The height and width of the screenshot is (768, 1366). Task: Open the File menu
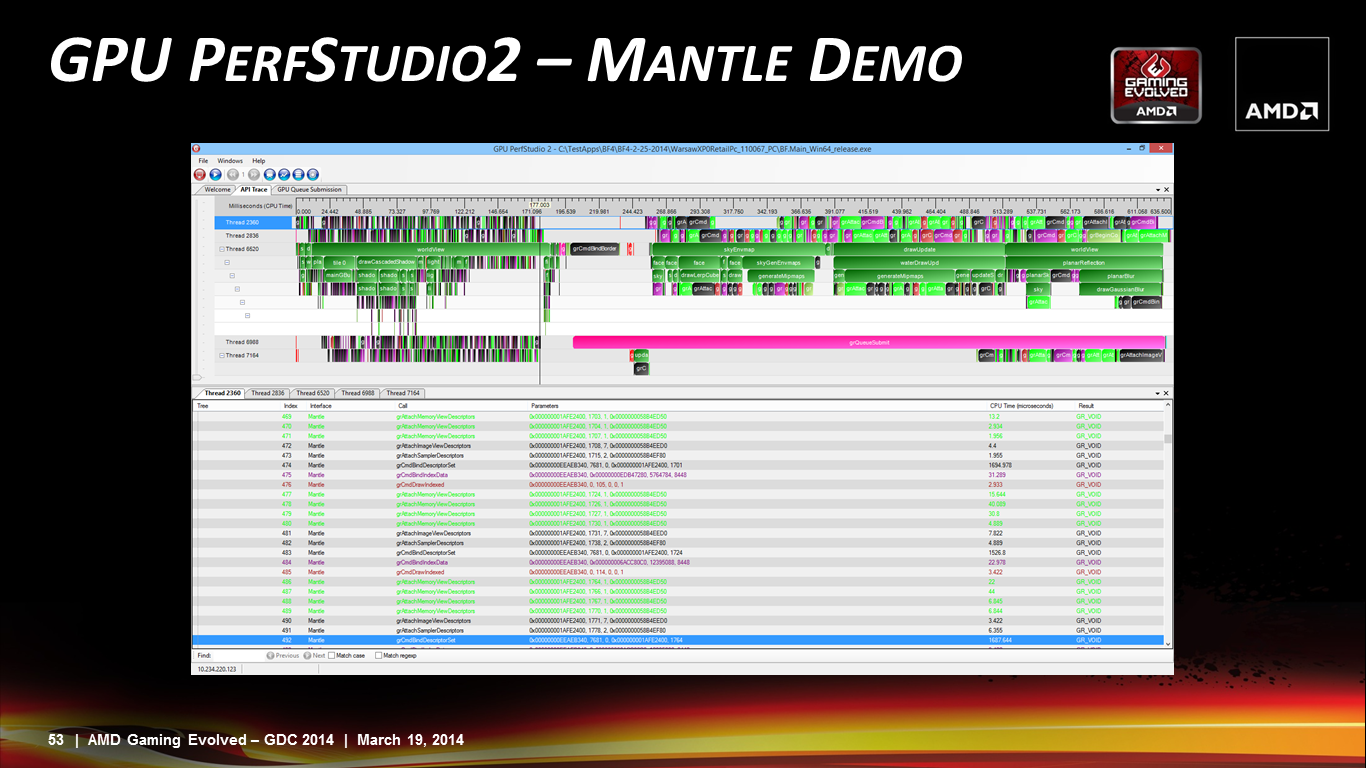pos(203,161)
